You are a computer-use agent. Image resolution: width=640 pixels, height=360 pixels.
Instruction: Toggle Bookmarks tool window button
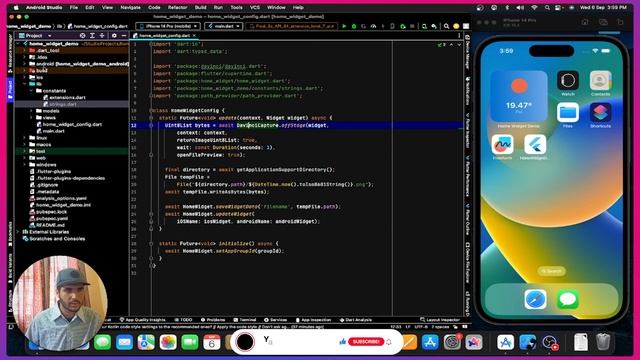tap(10, 235)
